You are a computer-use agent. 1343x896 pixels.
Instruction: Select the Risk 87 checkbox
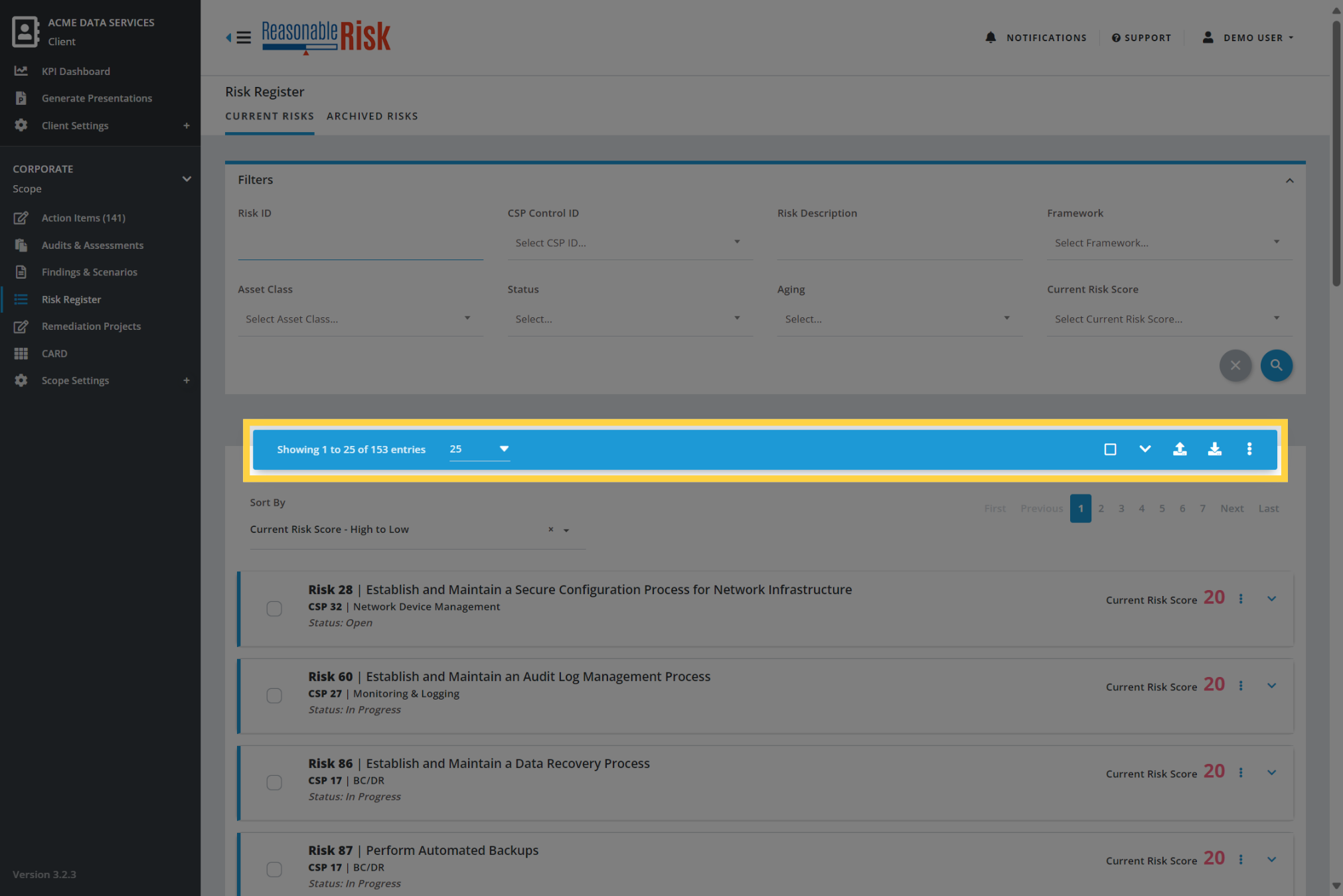[274, 869]
